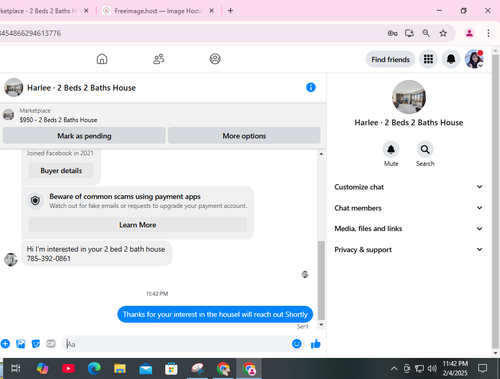Close the Freeimage.host tab
Viewport: 500px width, 379px height.
tap(211, 11)
